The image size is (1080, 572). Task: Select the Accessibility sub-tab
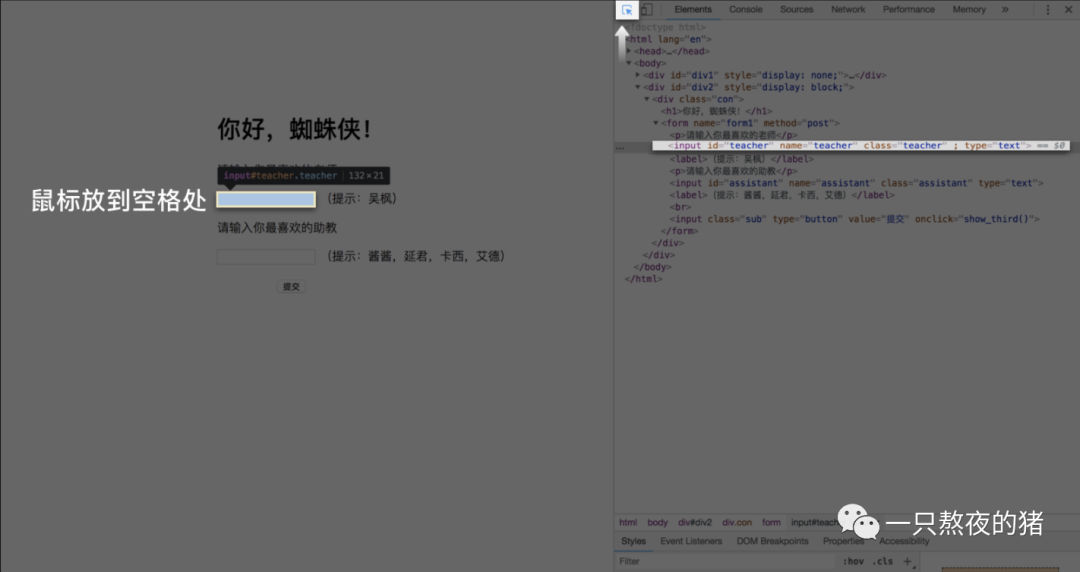pos(904,541)
